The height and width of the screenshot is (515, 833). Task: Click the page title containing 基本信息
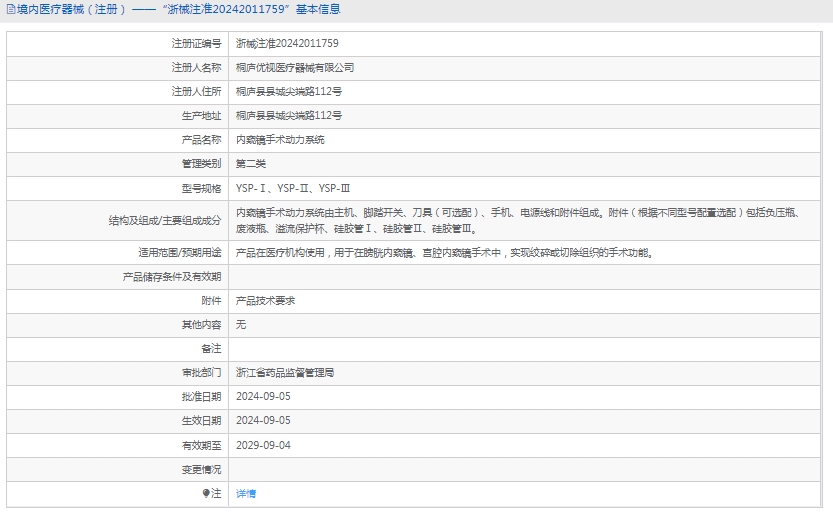178,10
